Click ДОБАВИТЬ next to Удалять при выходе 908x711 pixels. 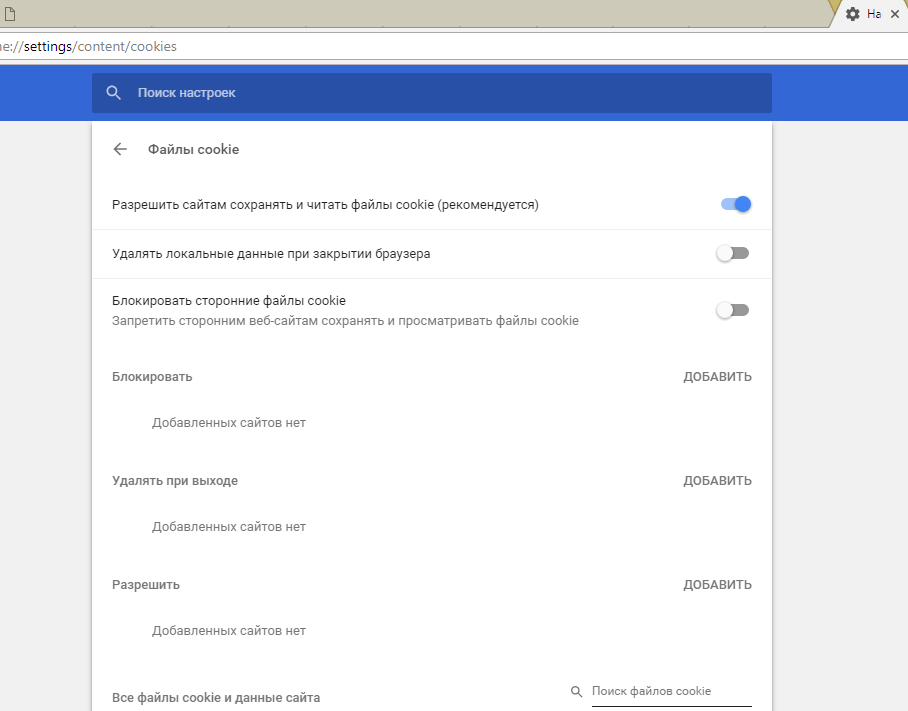717,481
